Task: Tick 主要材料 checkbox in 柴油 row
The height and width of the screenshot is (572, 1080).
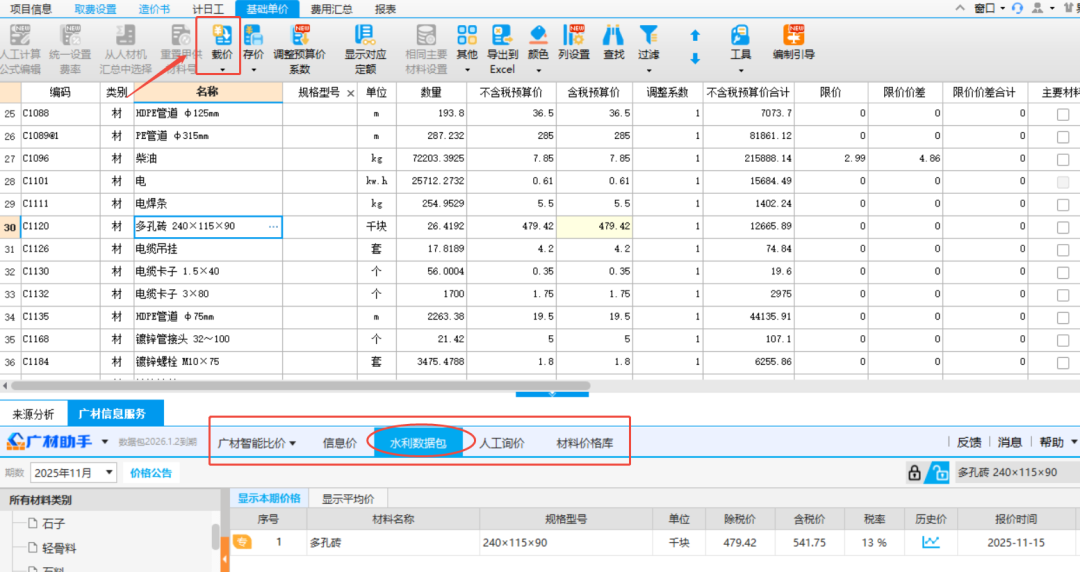Action: [x=1062, y=159]
